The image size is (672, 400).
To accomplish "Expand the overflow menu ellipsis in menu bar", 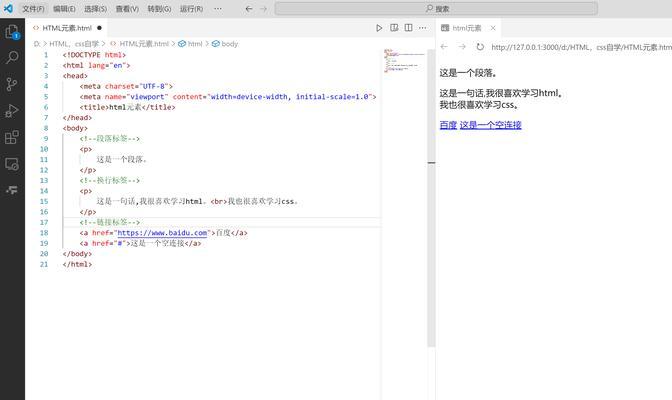I will pos(218,9).
